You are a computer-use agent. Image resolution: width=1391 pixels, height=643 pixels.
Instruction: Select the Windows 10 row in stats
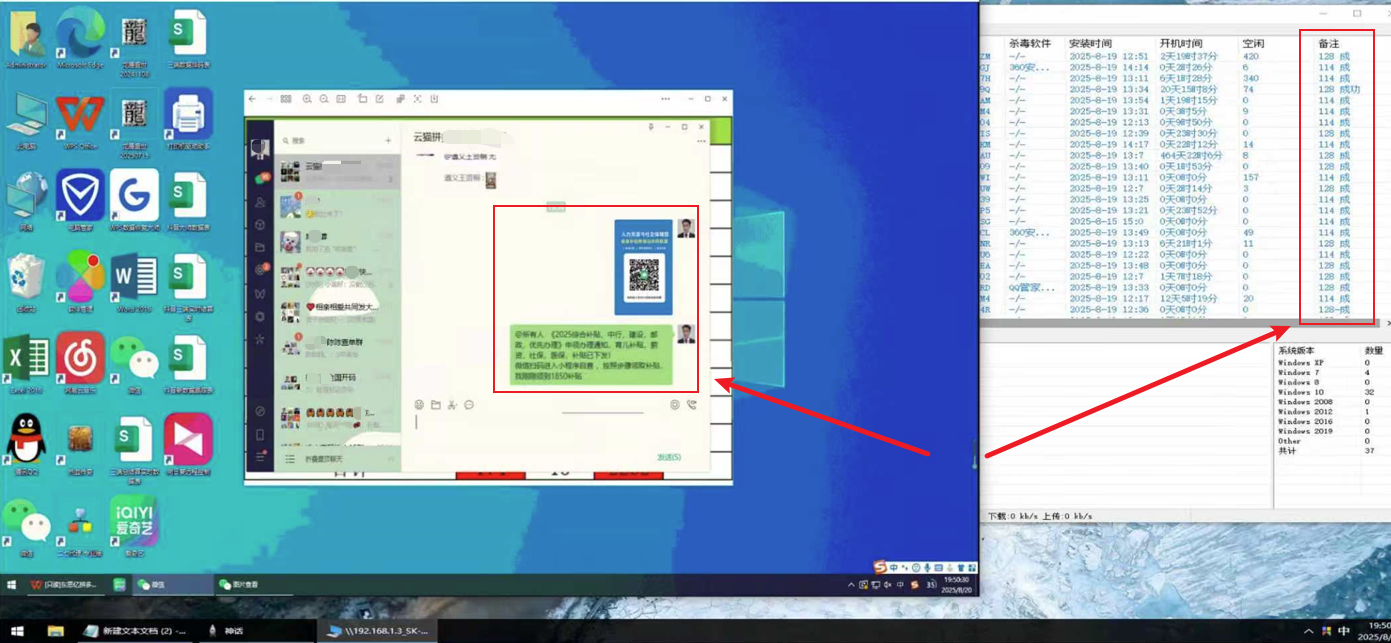click(x=1330, y=392)
